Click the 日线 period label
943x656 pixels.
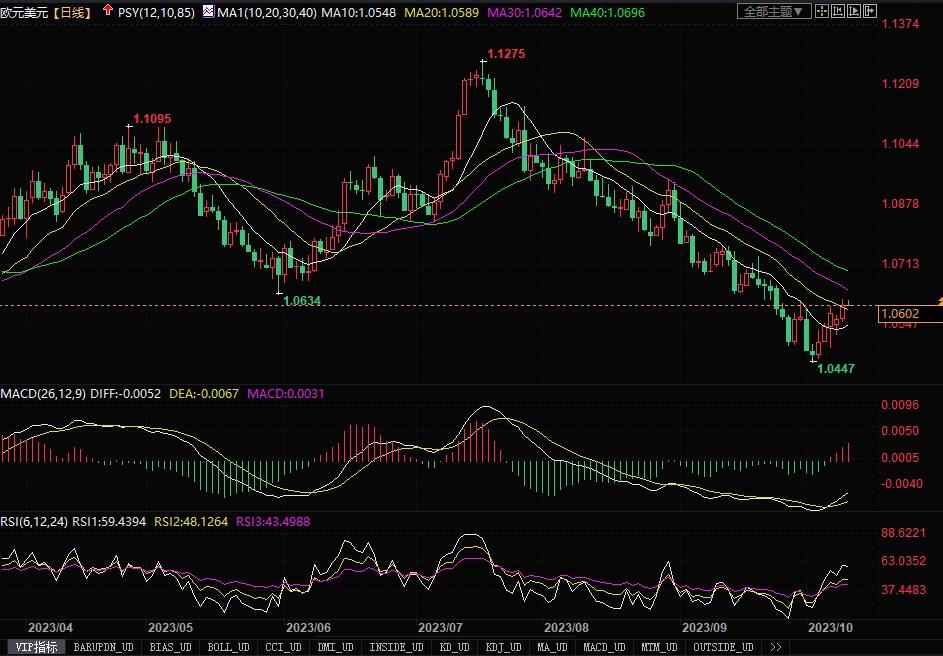72,12
